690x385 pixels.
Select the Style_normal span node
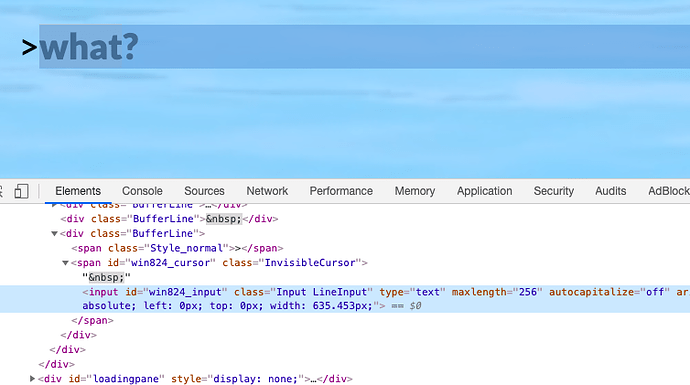[x=177, y=248]
